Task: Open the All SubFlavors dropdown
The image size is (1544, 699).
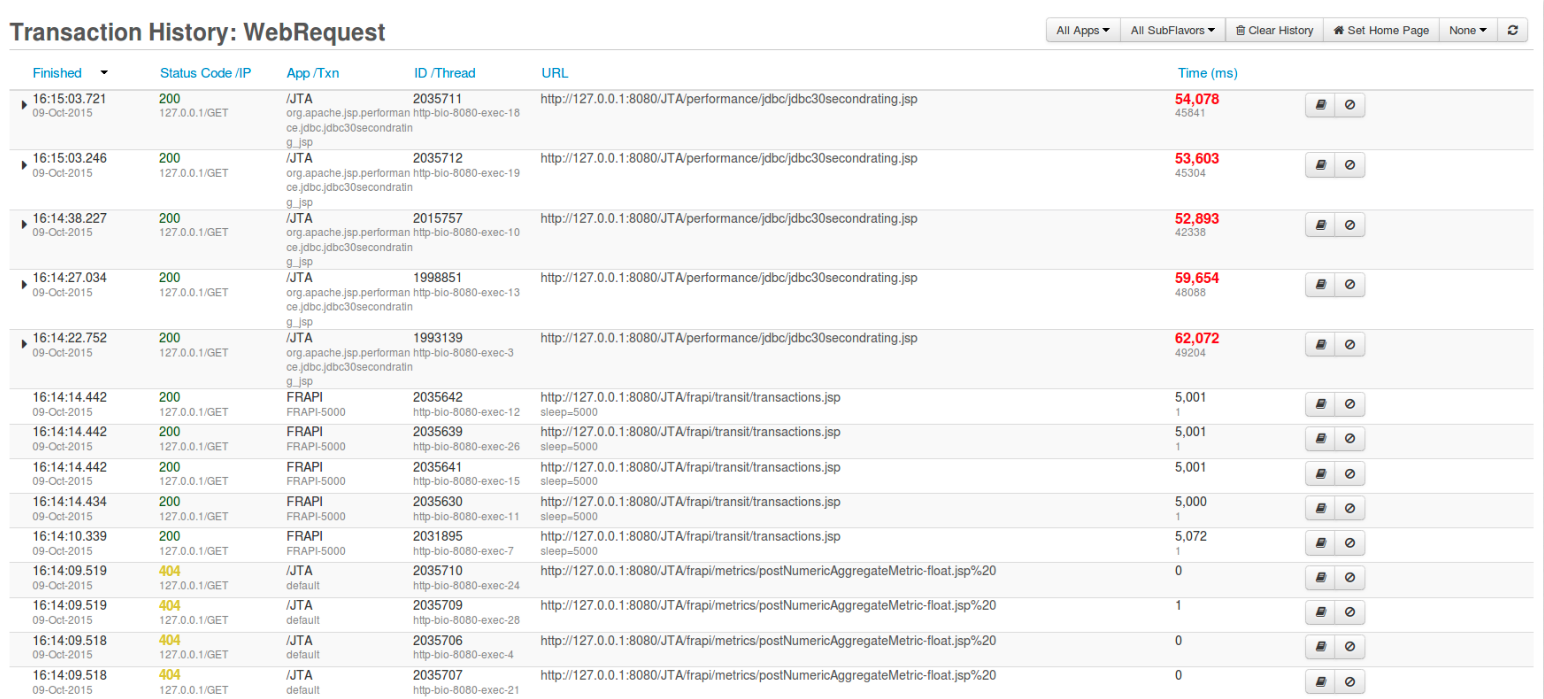Action: pos(1172,30)
